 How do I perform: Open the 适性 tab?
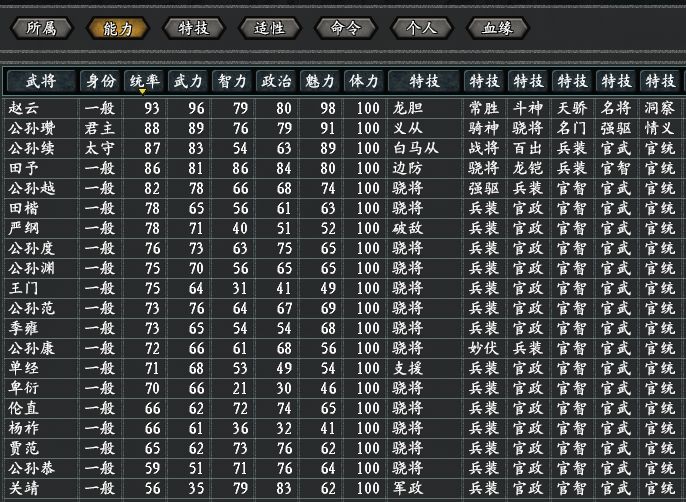[x=270, y=28]
